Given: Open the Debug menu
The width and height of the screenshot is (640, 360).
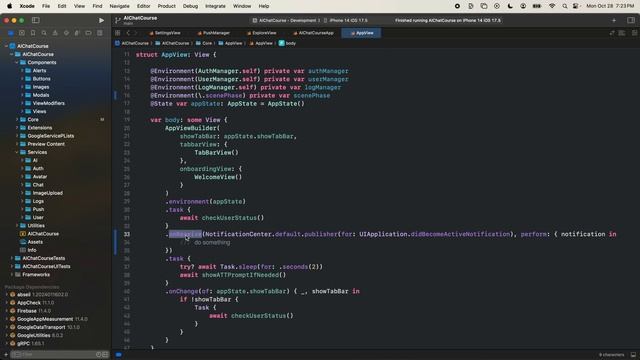Looking at the screenshot, I should click(x=190, y=6).
